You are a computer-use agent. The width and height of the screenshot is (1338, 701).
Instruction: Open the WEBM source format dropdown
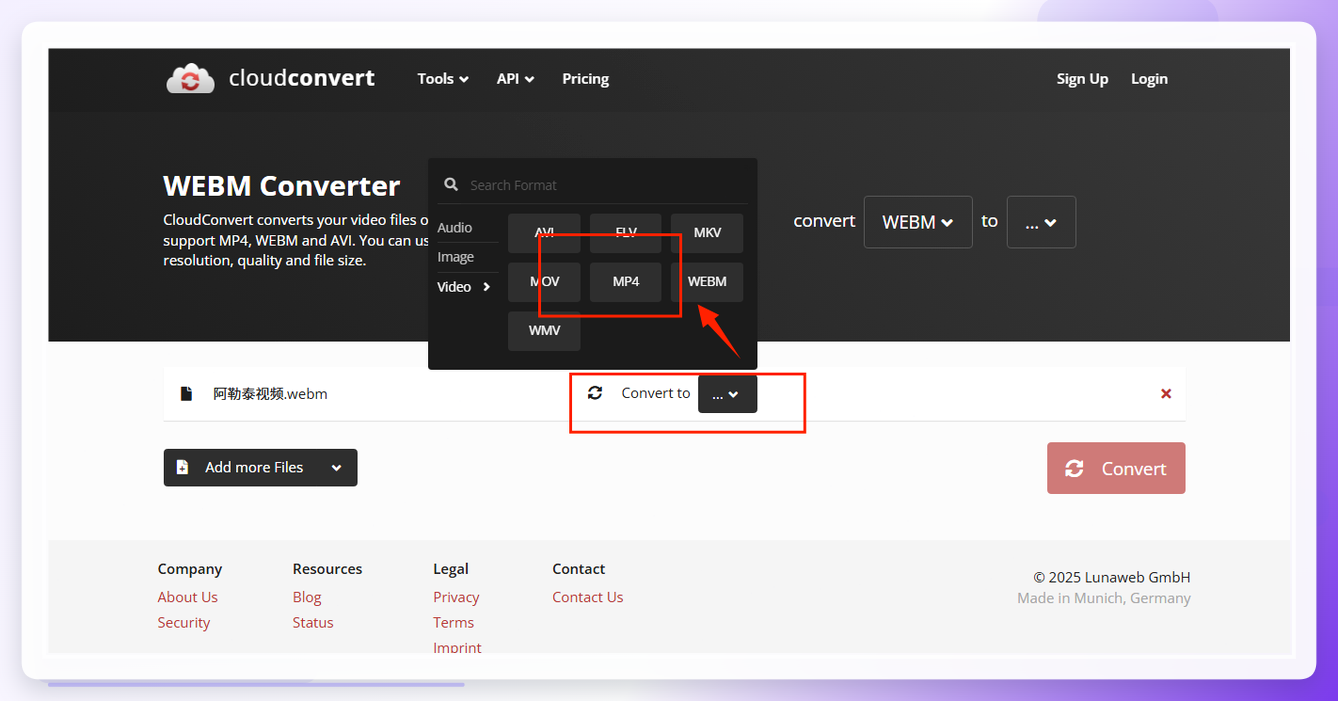pos(918,222)
